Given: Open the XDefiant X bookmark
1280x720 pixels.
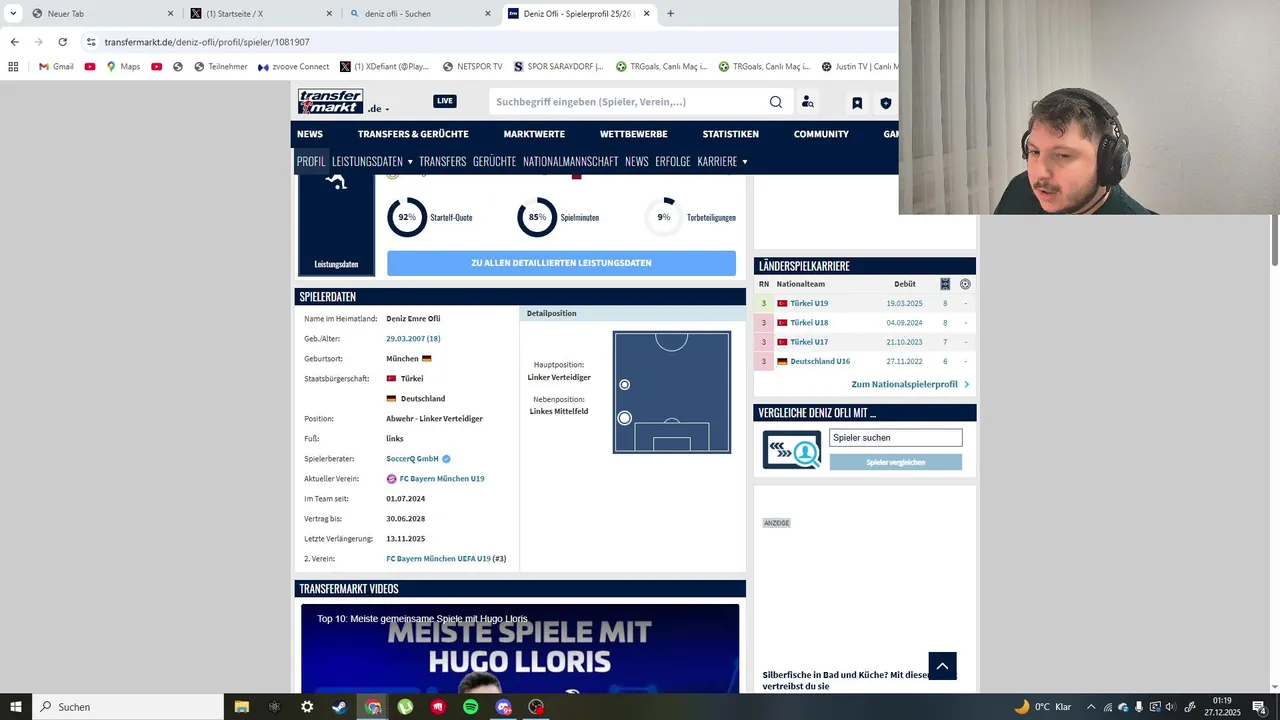Looking at the screenshot, I should [x=384, y=67].
